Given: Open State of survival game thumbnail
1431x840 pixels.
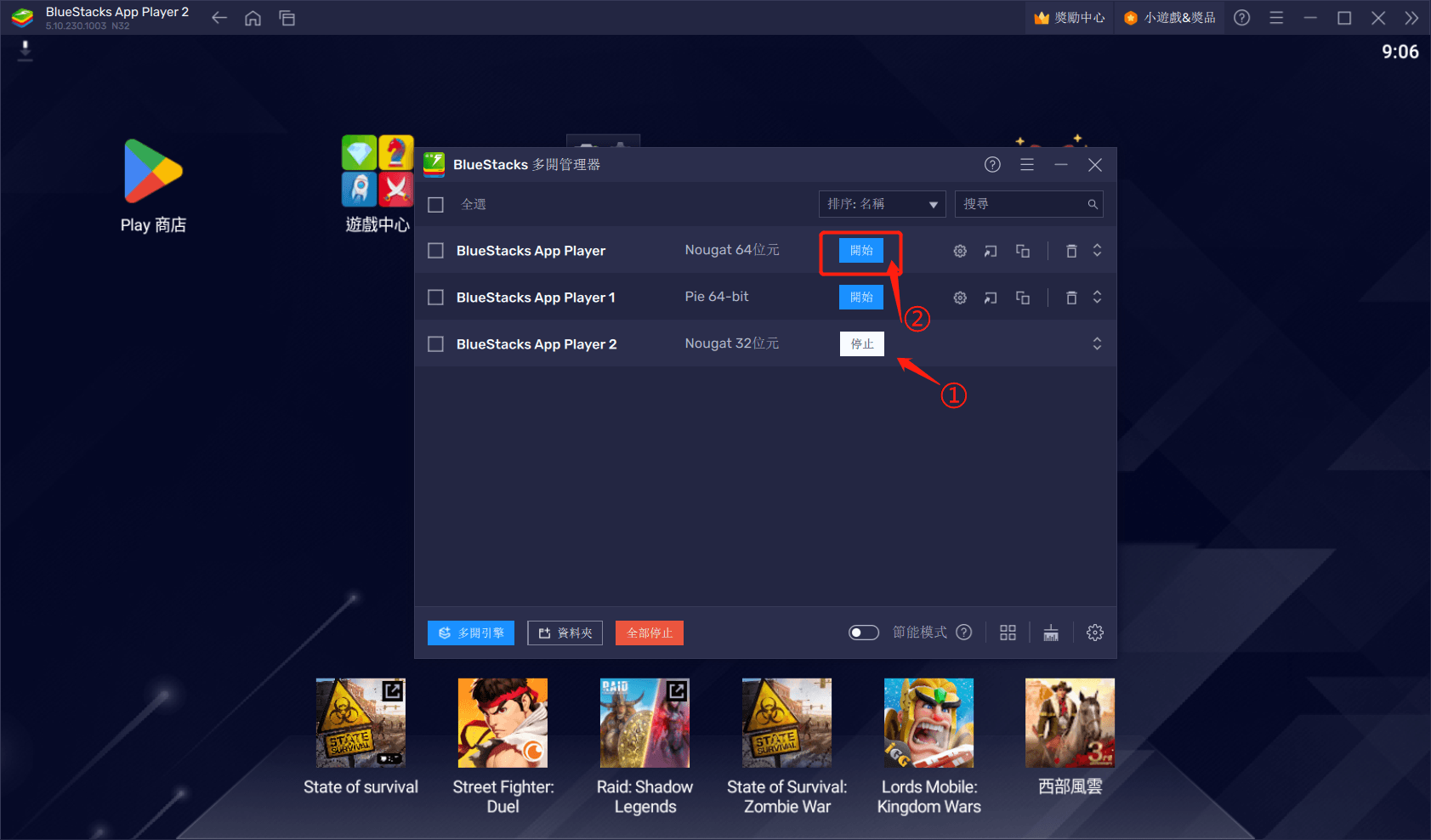Looking at the screenshot, I should pyautogui.click(x=361, y=723).
